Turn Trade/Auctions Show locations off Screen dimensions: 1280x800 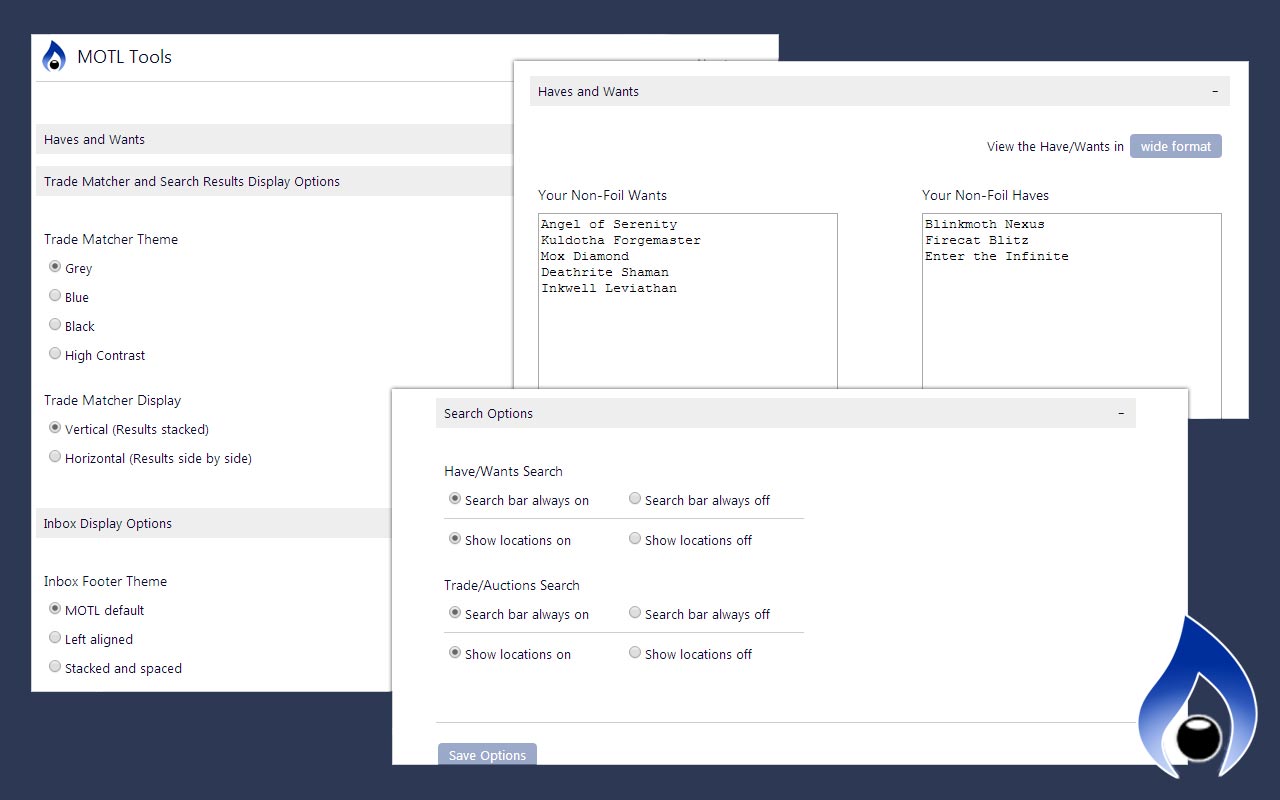[635, 653]
